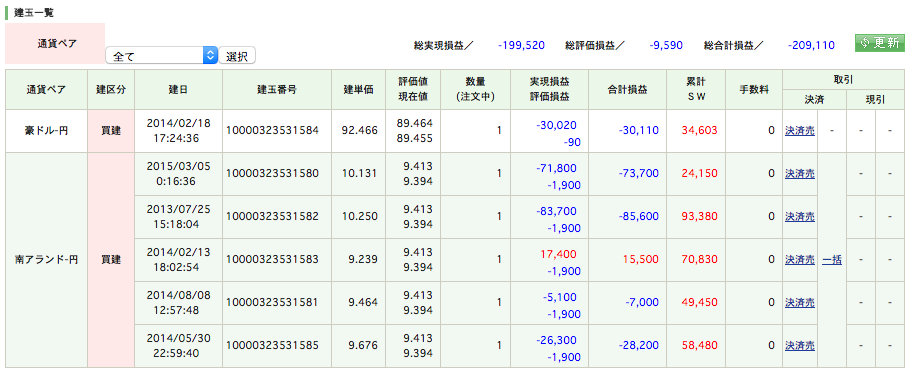Screen dimensions: 921x383
Task: Click position number 10000323531585
Action: pyautogui.click(x=273, y=345)
